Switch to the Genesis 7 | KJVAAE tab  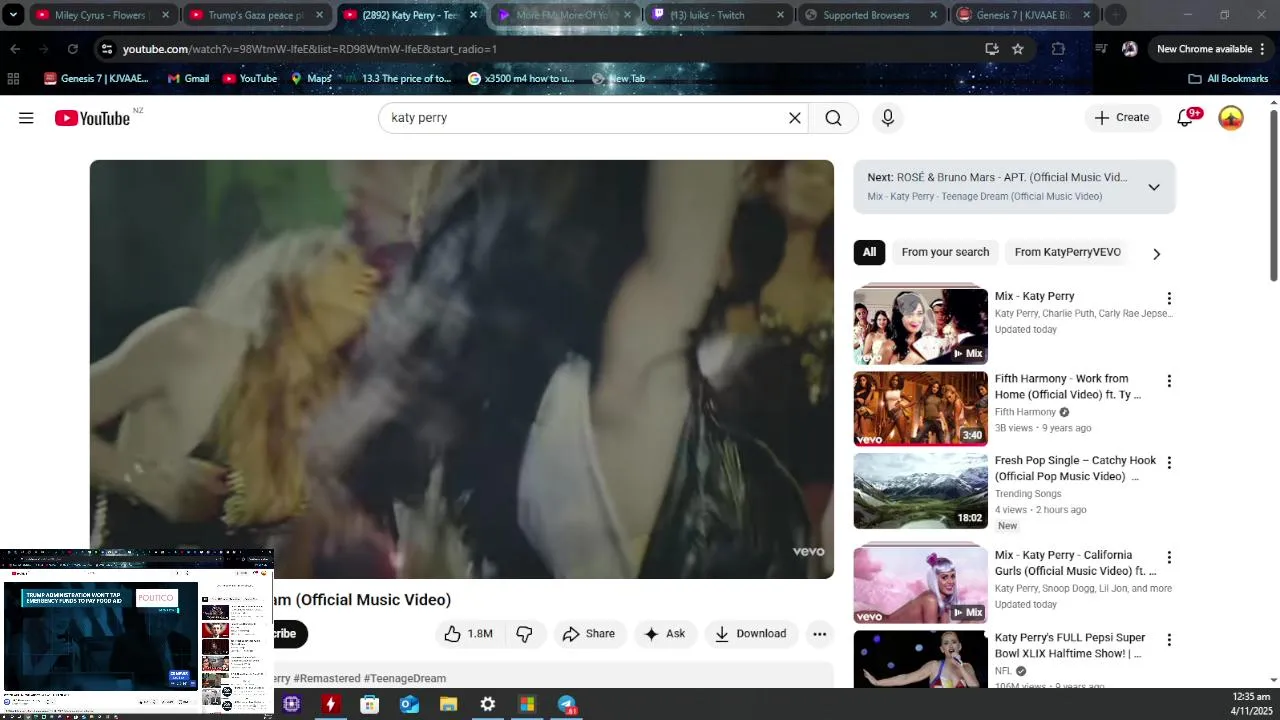coord(1023,15)
